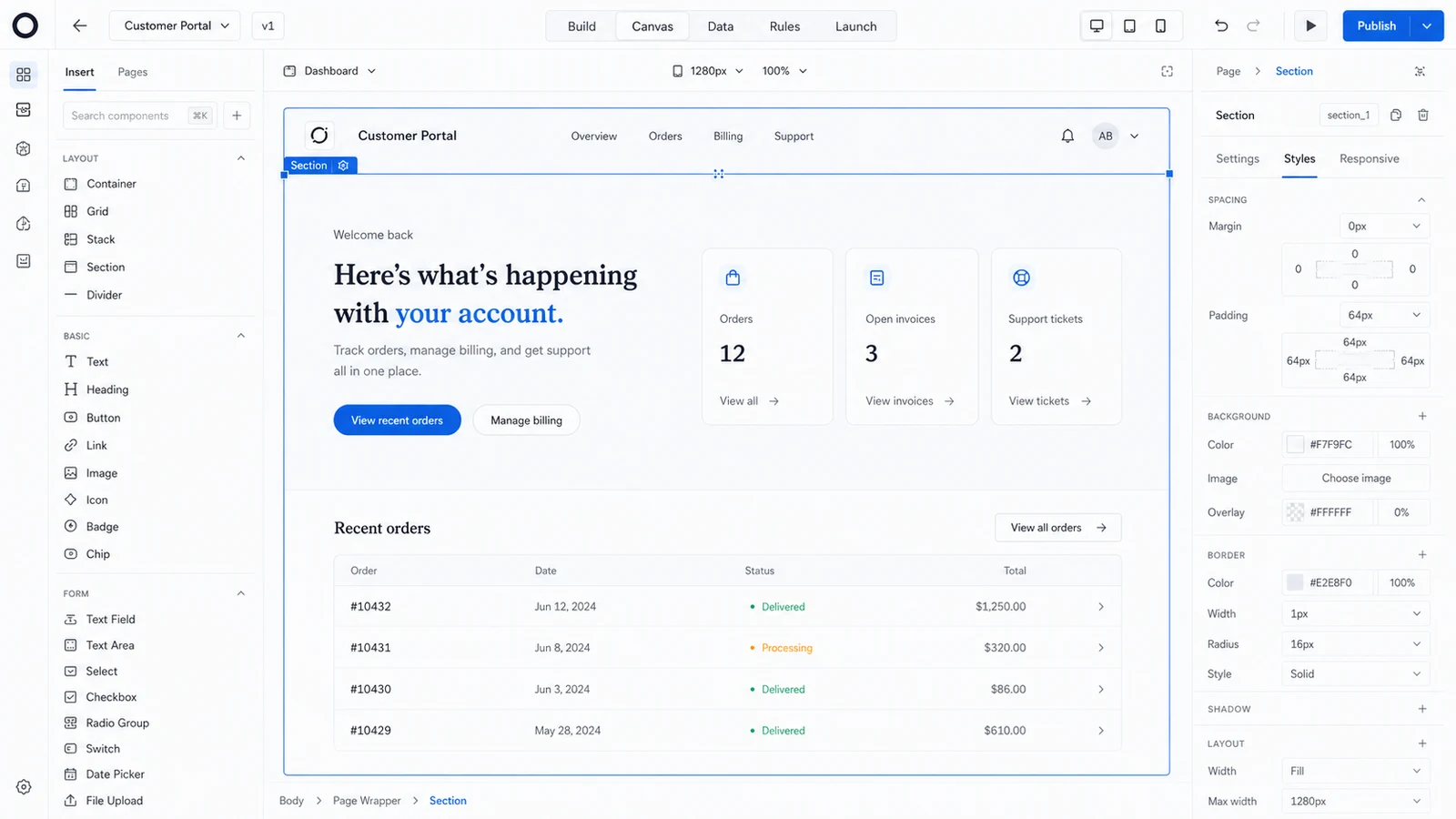Click the back arrow in top bar
The height and width of the screenshot is (819, 1456).
(80, 25)
